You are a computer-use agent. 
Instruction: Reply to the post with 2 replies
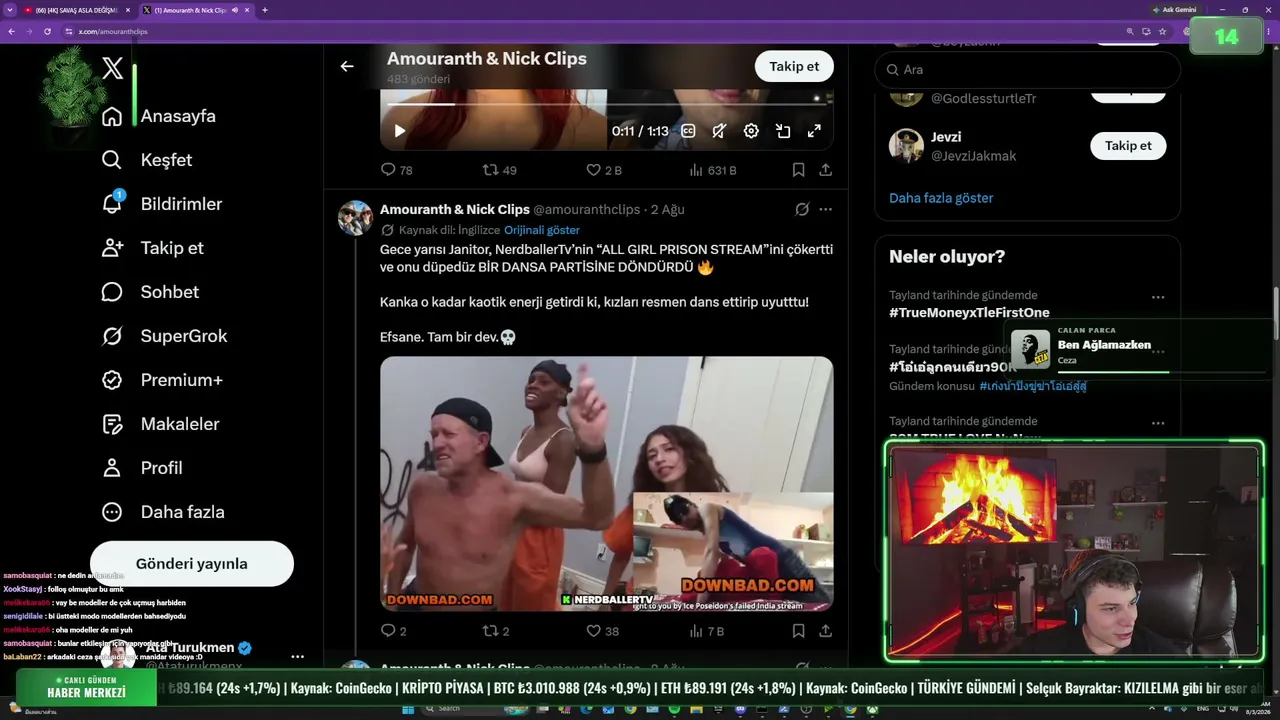tap(394, 631)
